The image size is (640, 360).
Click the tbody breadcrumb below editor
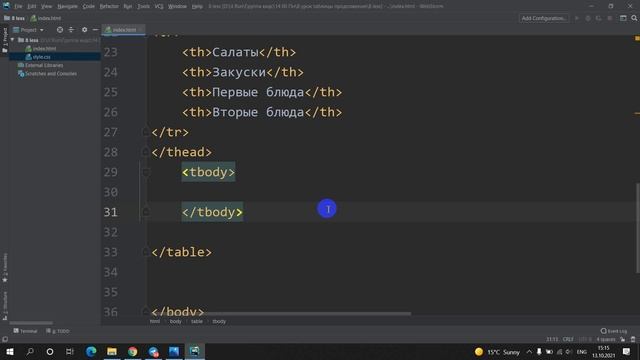(x=219, y=322)
